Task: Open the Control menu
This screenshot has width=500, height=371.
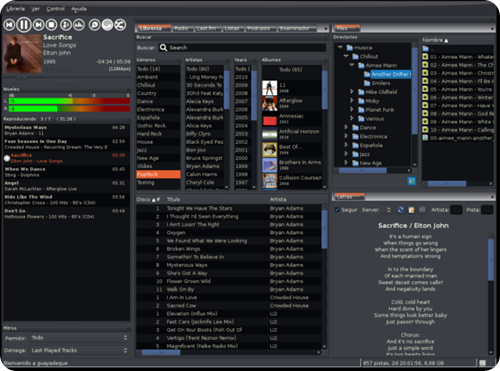Action: (x=55, y=9)
